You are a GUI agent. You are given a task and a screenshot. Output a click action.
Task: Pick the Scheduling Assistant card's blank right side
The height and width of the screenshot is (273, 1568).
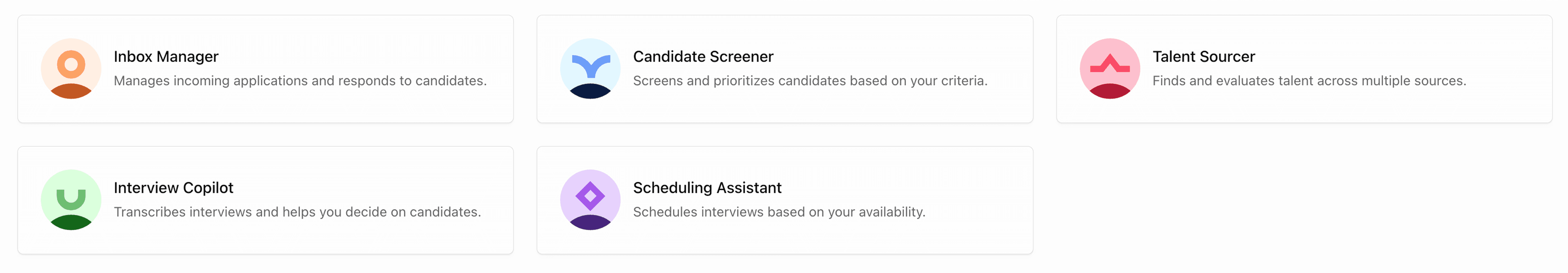coord(980,200)
